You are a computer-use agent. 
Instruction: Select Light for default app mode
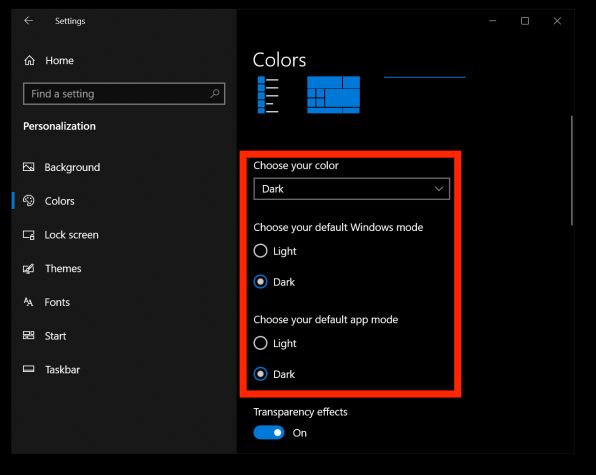[260, 343]
